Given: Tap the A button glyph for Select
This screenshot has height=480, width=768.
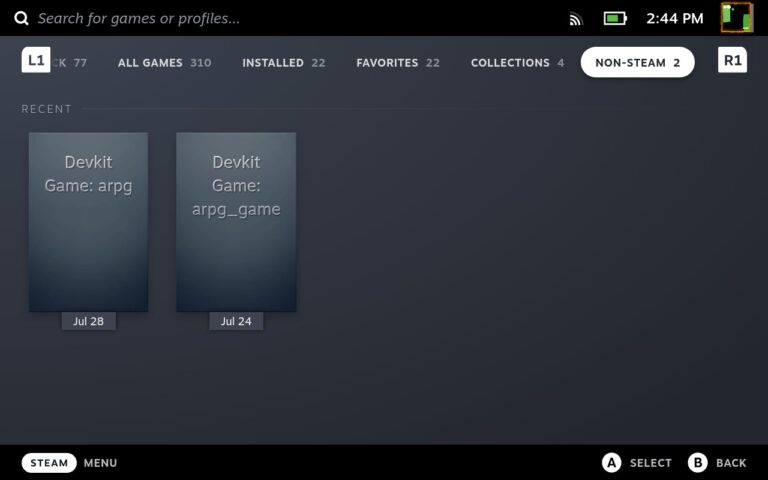Looking at the screenshot, I should point(611,463).
